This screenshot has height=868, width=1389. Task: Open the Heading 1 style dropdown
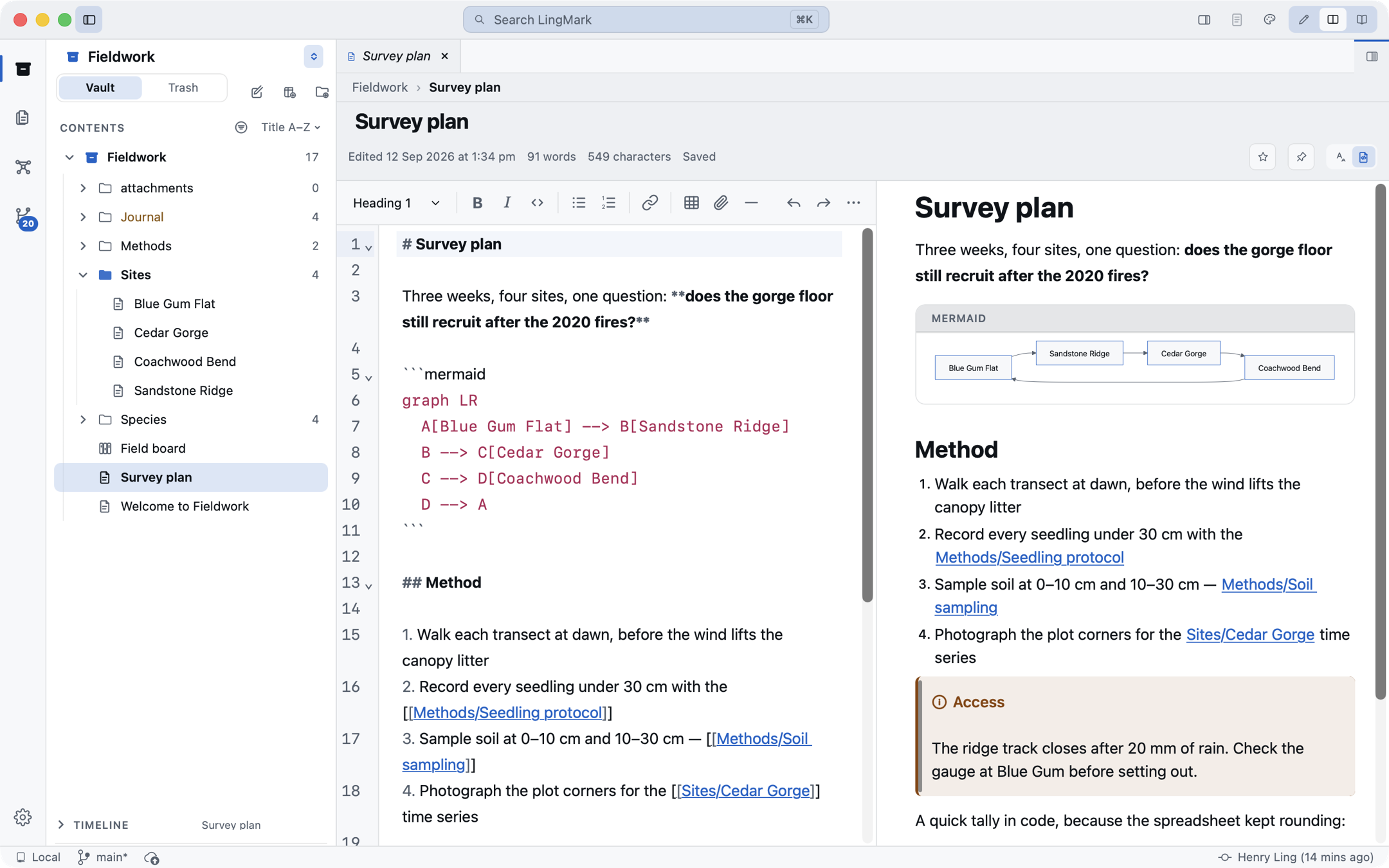[397, 203]
